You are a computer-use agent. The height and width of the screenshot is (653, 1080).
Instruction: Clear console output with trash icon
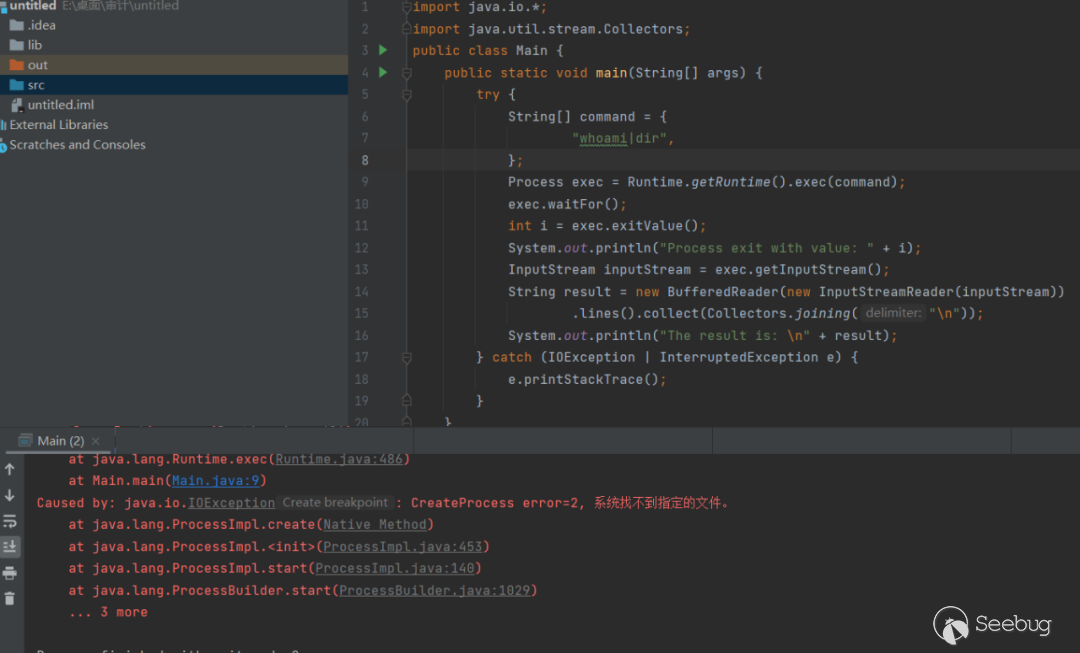click(10, 598)
